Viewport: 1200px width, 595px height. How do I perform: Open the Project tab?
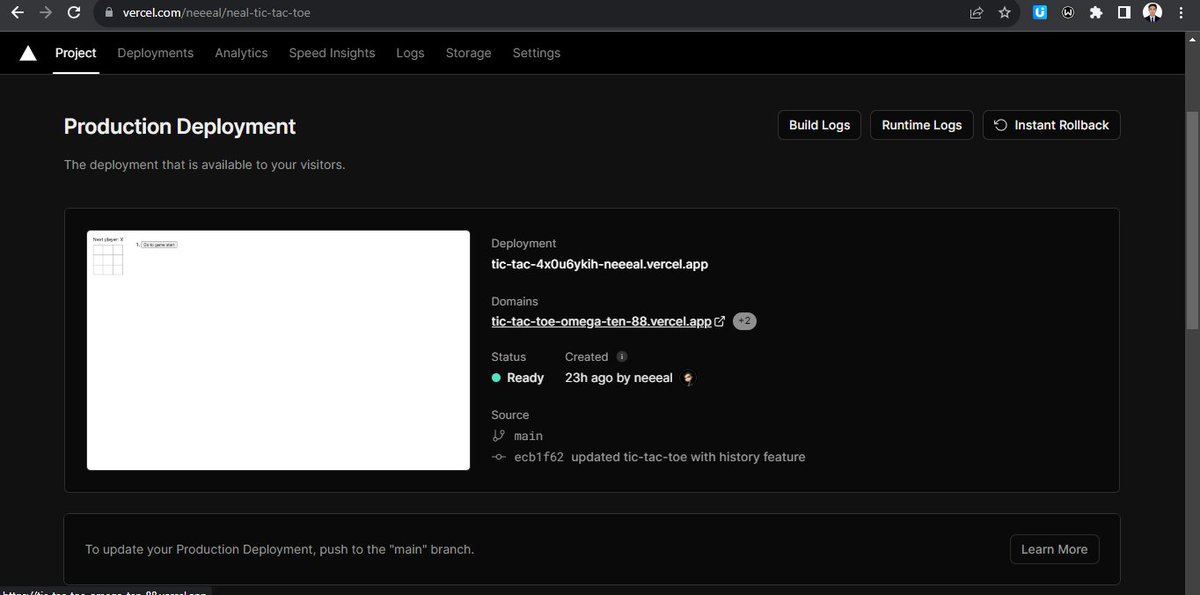pyautogui.click(x=76, y=53)
